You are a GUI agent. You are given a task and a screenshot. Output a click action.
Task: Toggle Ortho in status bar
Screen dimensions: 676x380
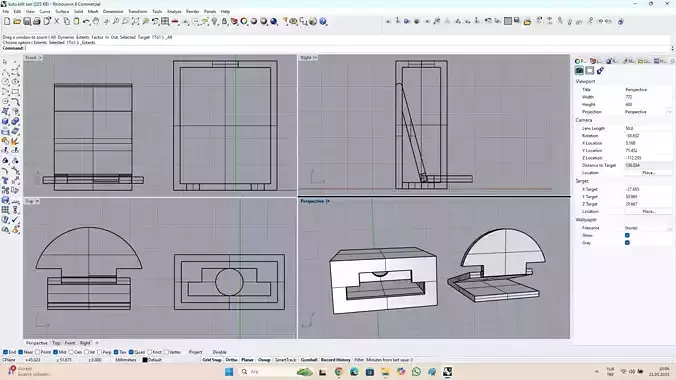click(x=232, y=360)
